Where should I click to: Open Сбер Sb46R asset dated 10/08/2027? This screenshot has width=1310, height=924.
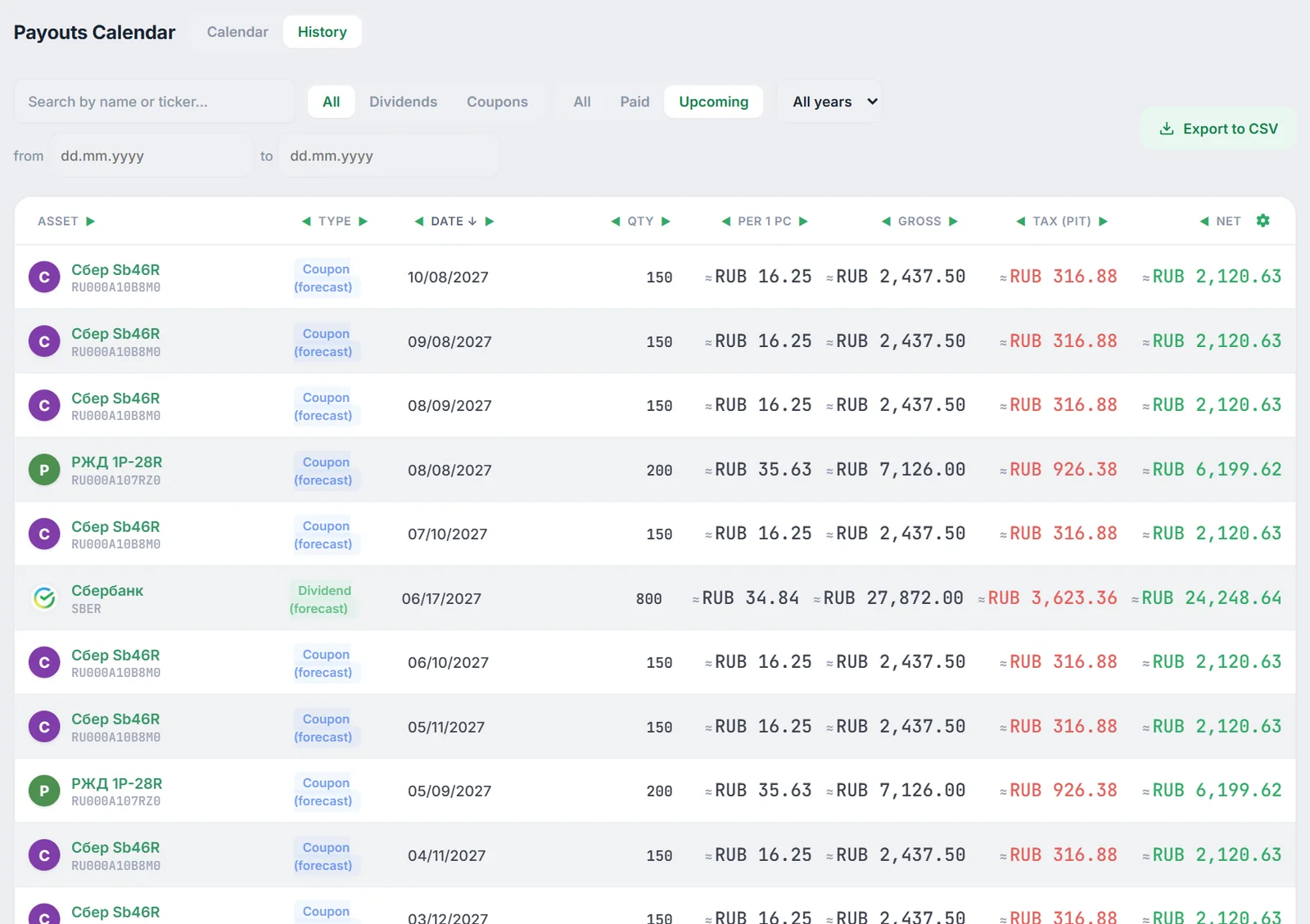click(115, 269)
